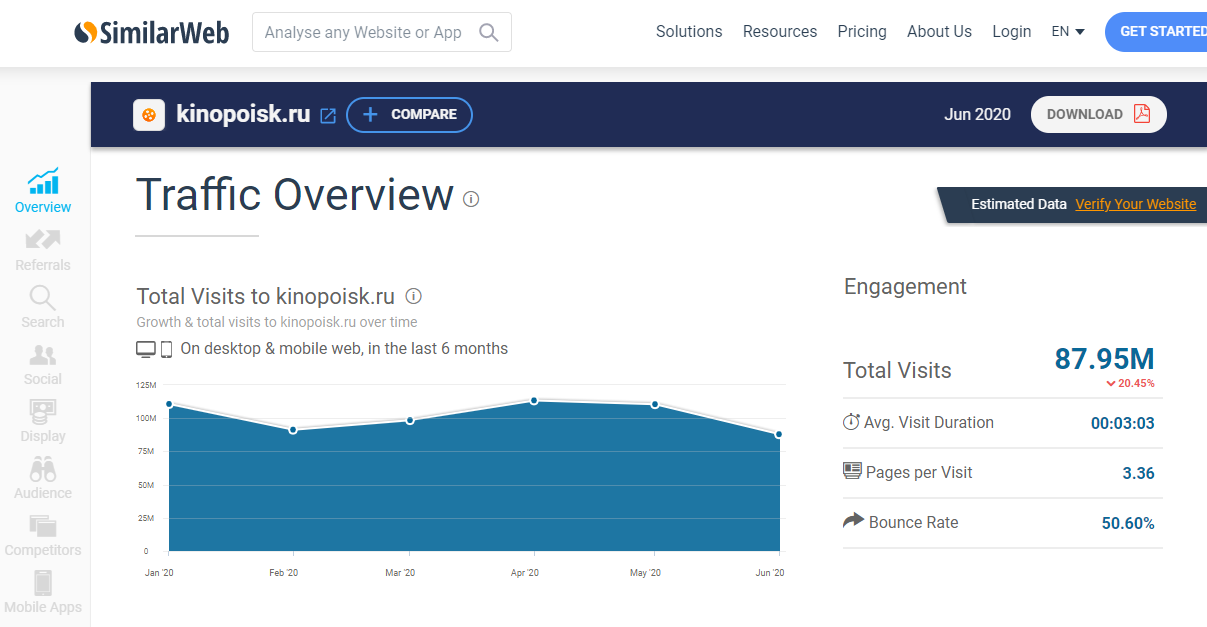Click the 50.60% bounce rate value
Screen dimensions: 1207x627
click(1128, 523)
